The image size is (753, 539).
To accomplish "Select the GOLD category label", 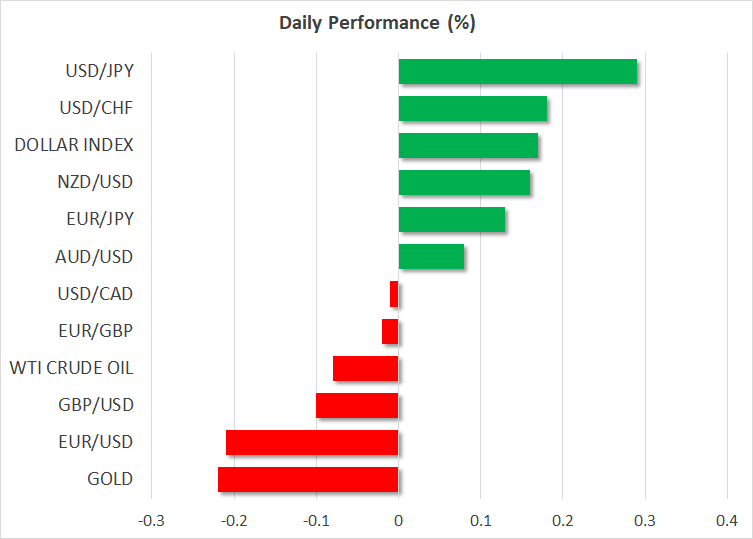I will click(x=110, y=479).
